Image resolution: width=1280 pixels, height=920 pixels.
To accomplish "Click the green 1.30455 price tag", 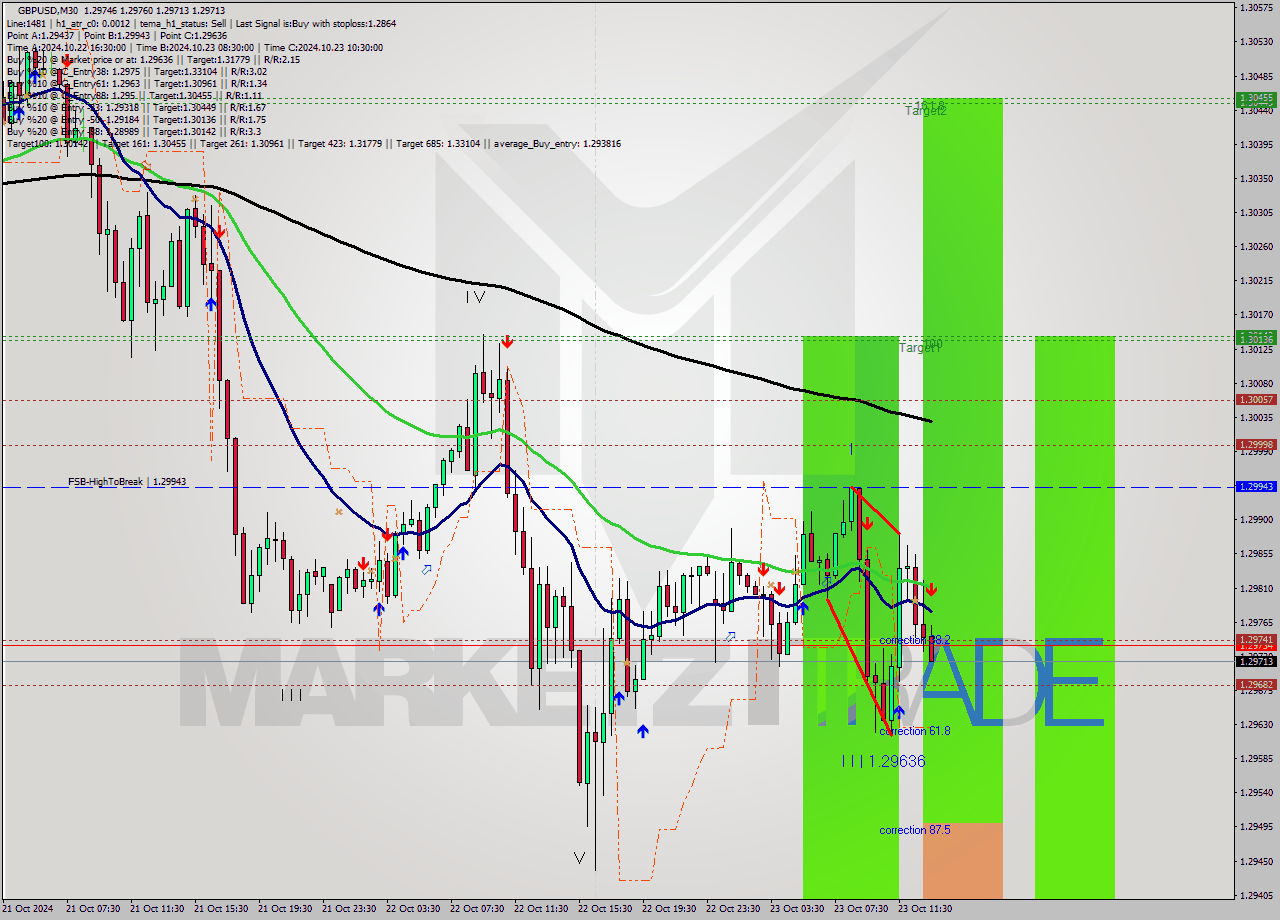I will coord(1255,99).
